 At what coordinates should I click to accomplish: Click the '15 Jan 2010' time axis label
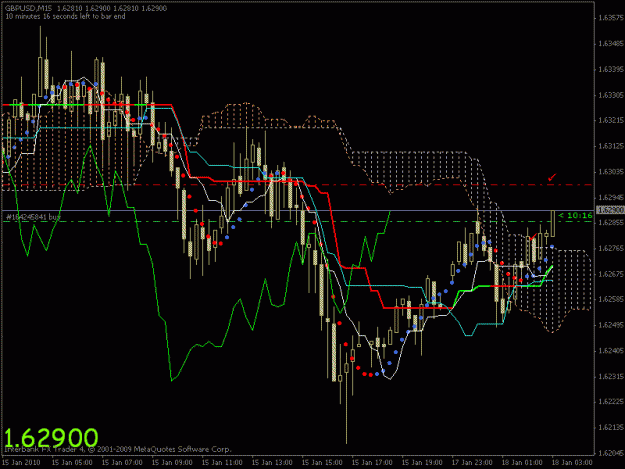click(21, 462)
